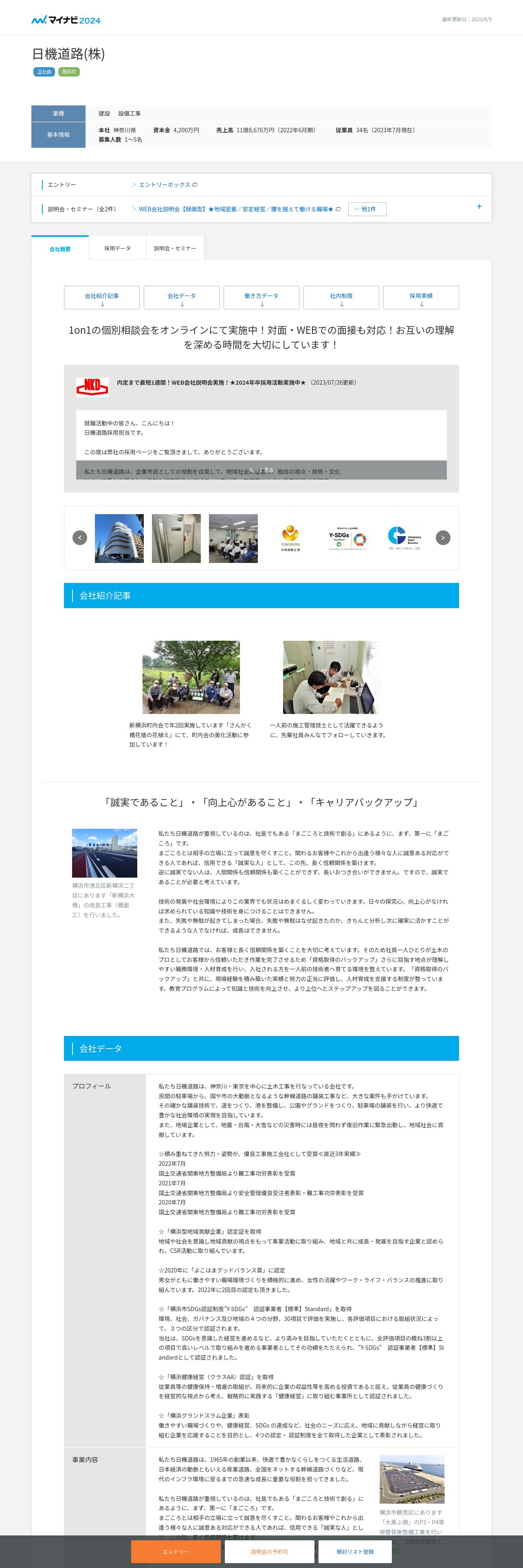
Task: Show previous photos in the image carousel
Action: [80, 537]
